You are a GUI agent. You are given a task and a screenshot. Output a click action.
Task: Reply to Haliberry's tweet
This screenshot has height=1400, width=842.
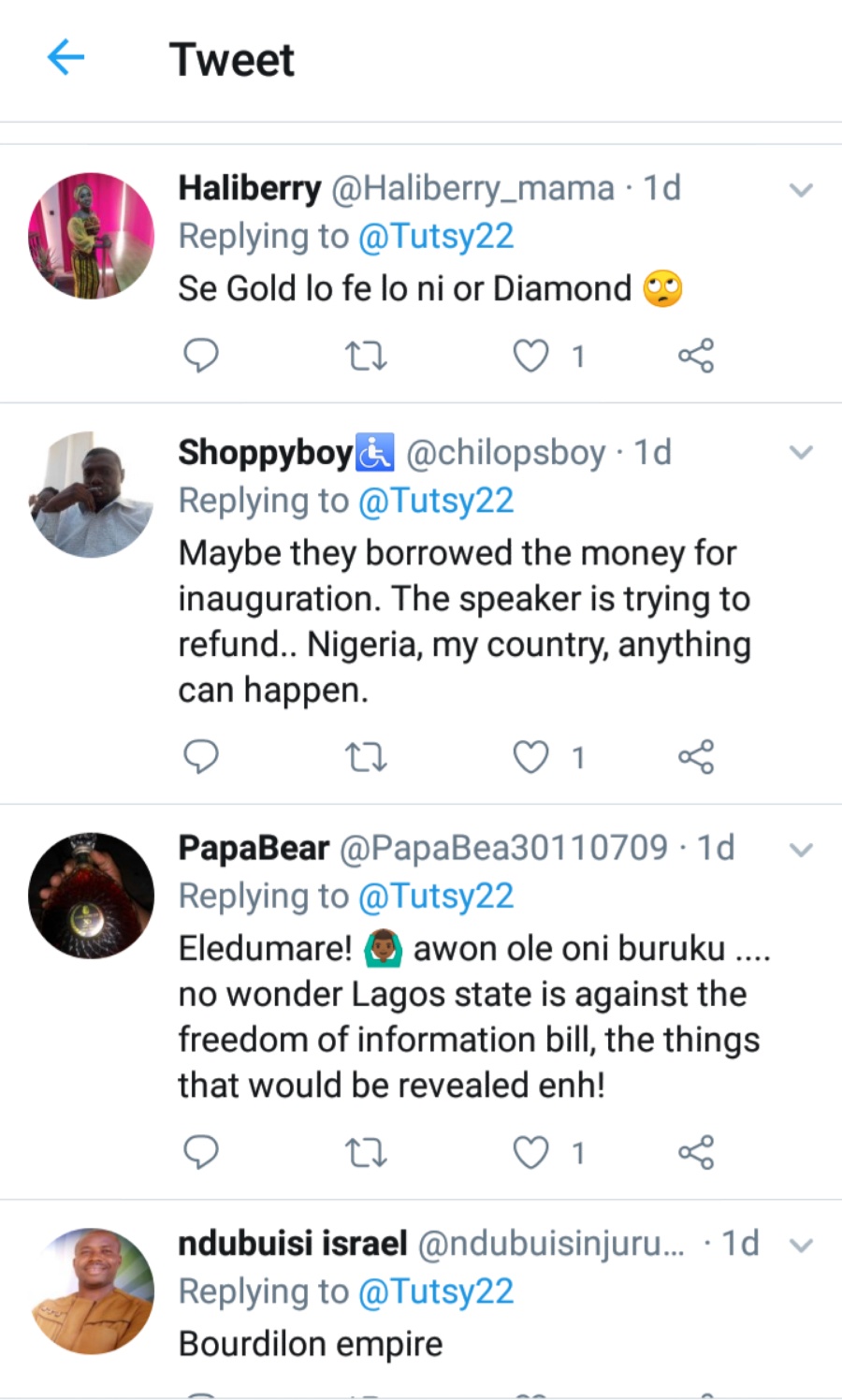point(200,356)
